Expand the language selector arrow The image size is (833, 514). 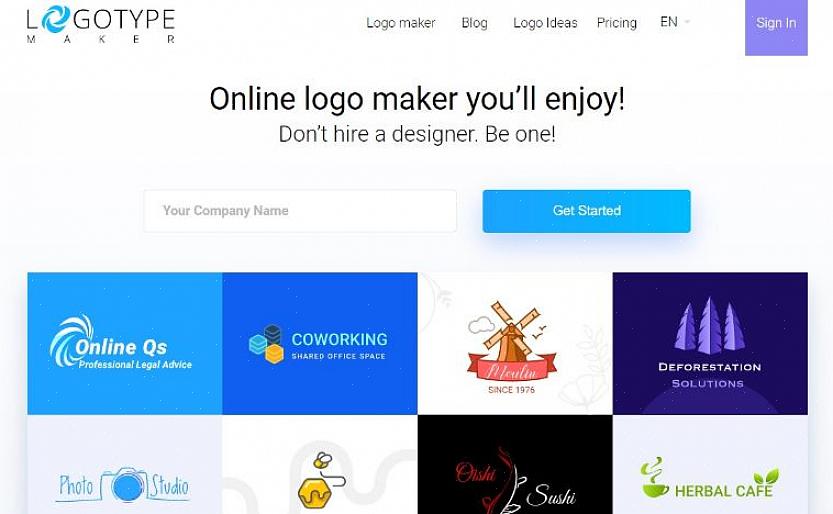(x=687, y=22)
